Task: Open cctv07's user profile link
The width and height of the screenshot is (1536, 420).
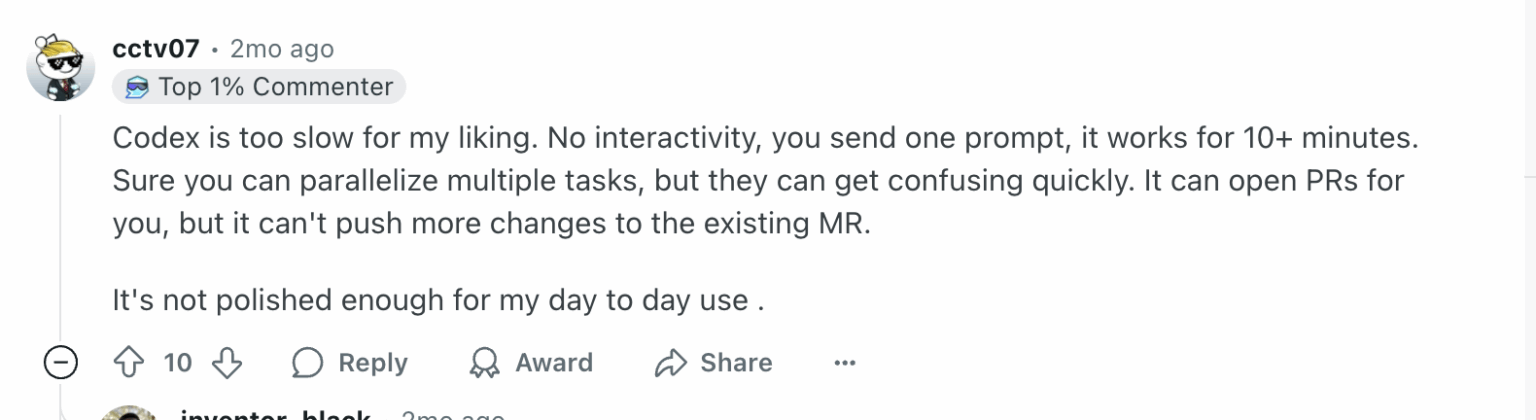Action: pos(156,48)
